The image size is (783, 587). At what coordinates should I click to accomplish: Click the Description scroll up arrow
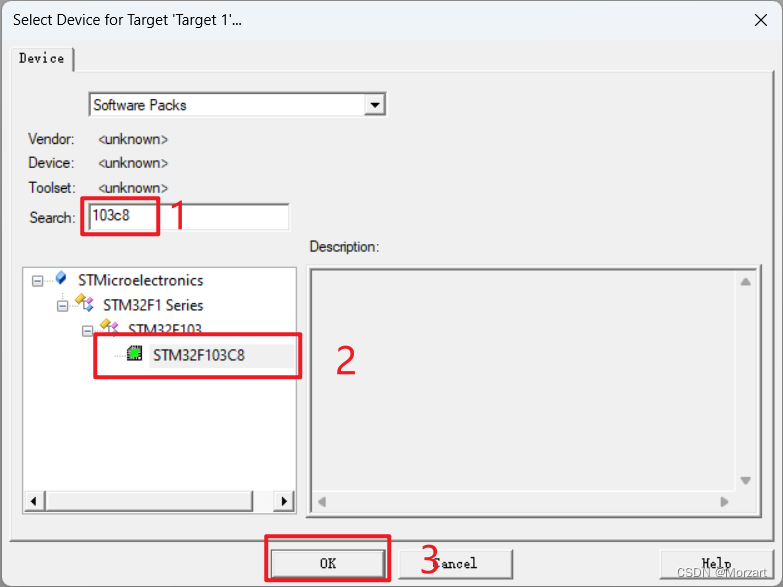(x=746, y=282)
